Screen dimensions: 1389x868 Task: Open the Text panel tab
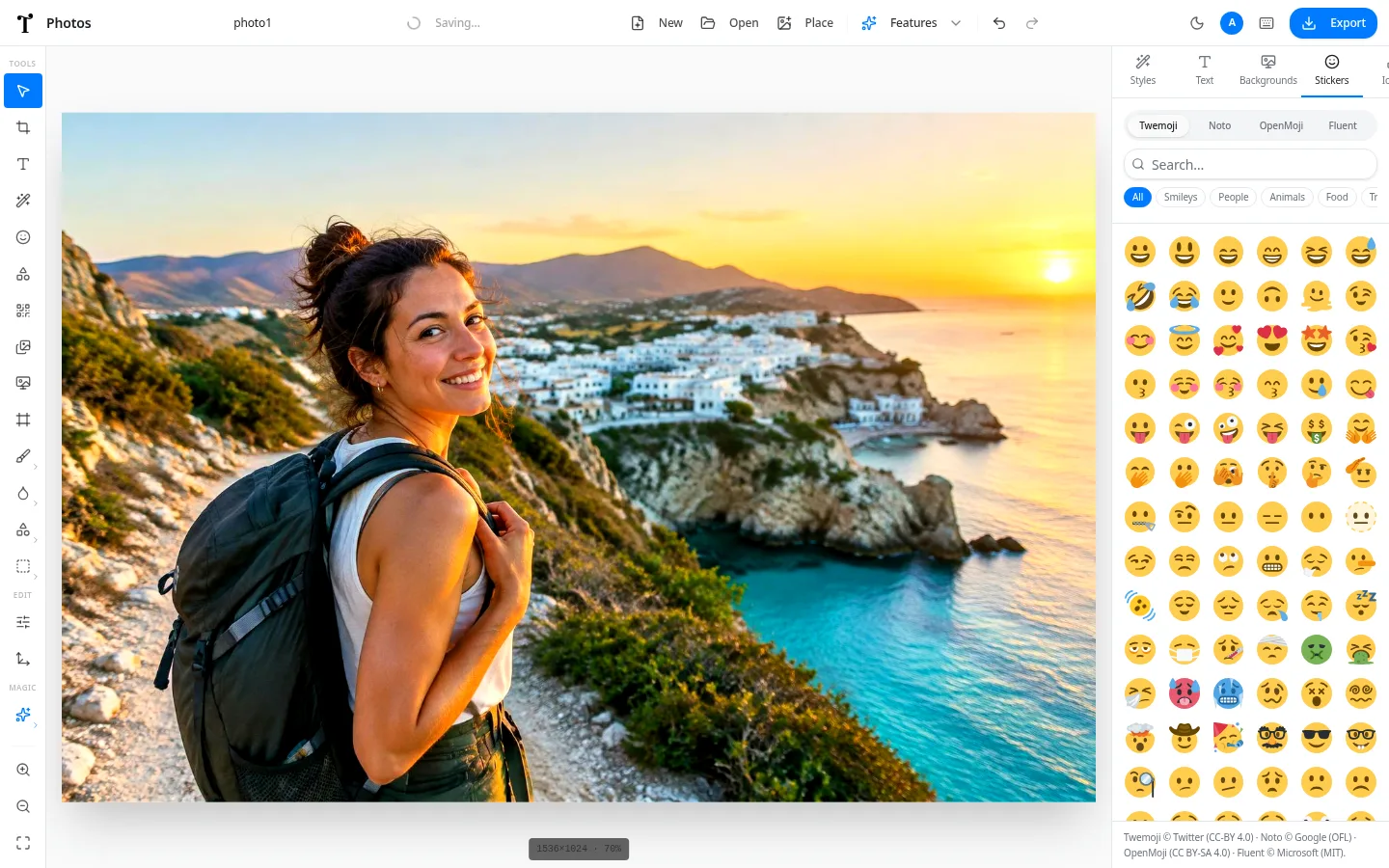coord(1205,70)
